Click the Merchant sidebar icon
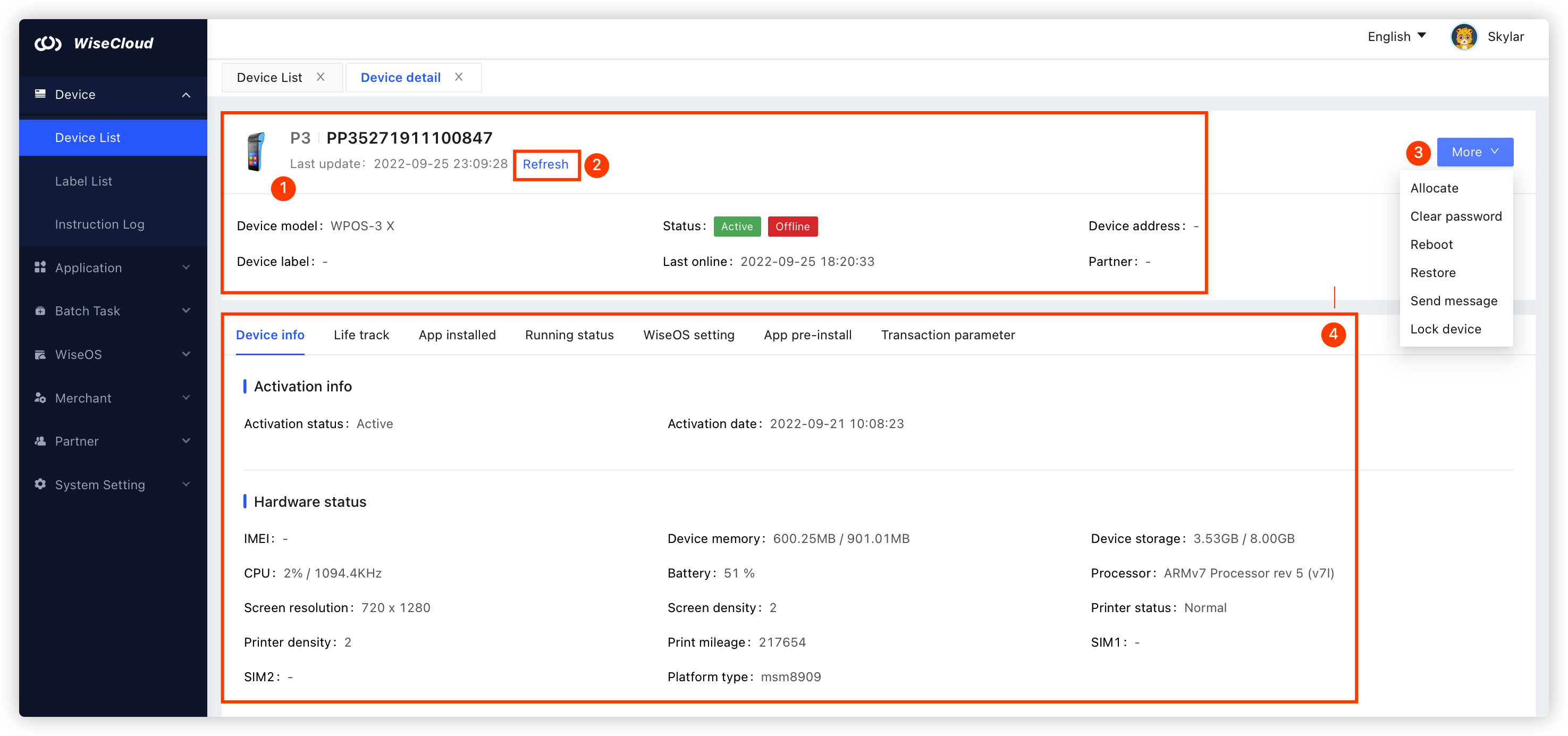1568x736 pixels. (x=40, y=398)
